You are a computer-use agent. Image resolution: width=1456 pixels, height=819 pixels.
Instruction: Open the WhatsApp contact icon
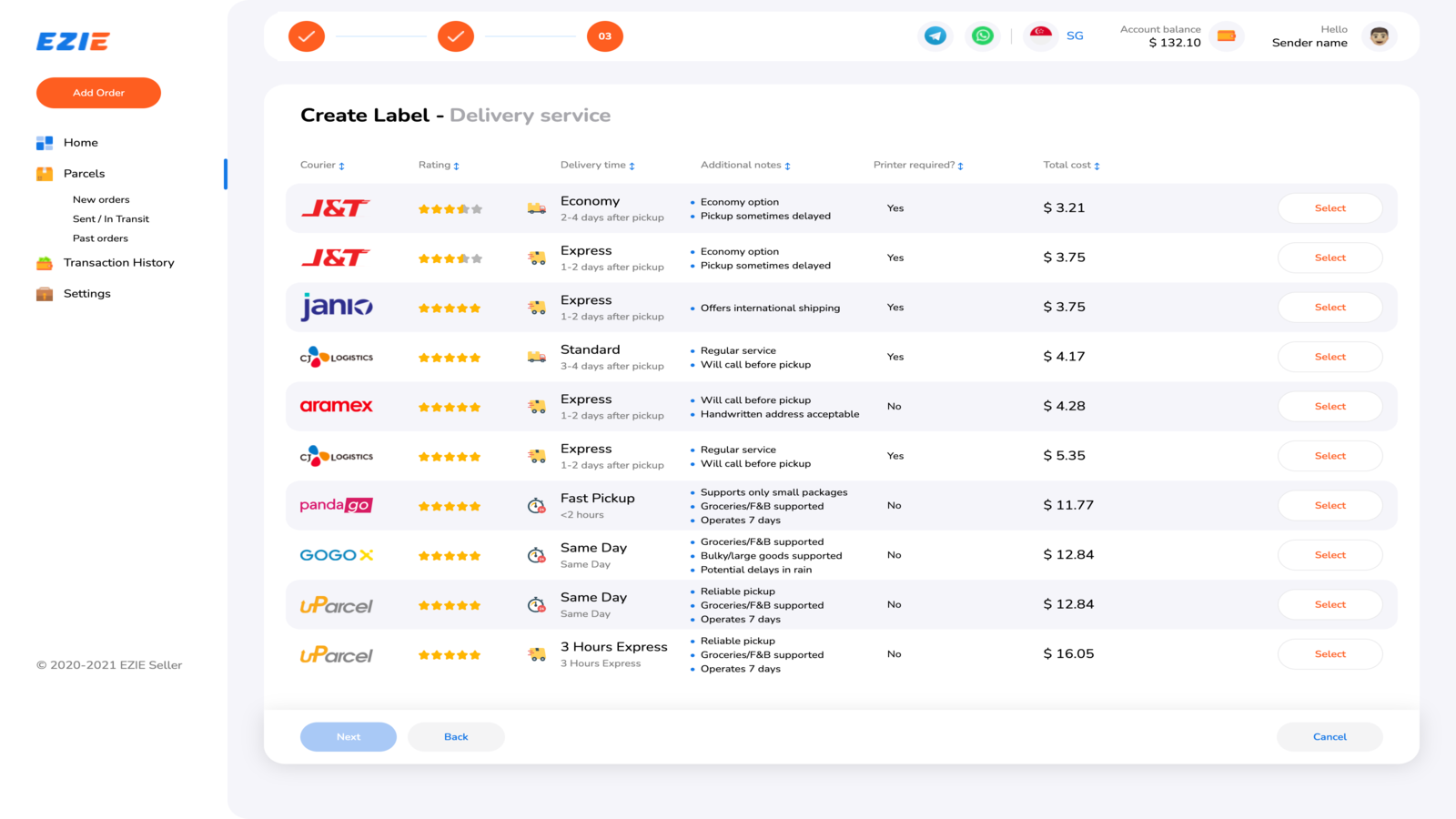(983, 35)
